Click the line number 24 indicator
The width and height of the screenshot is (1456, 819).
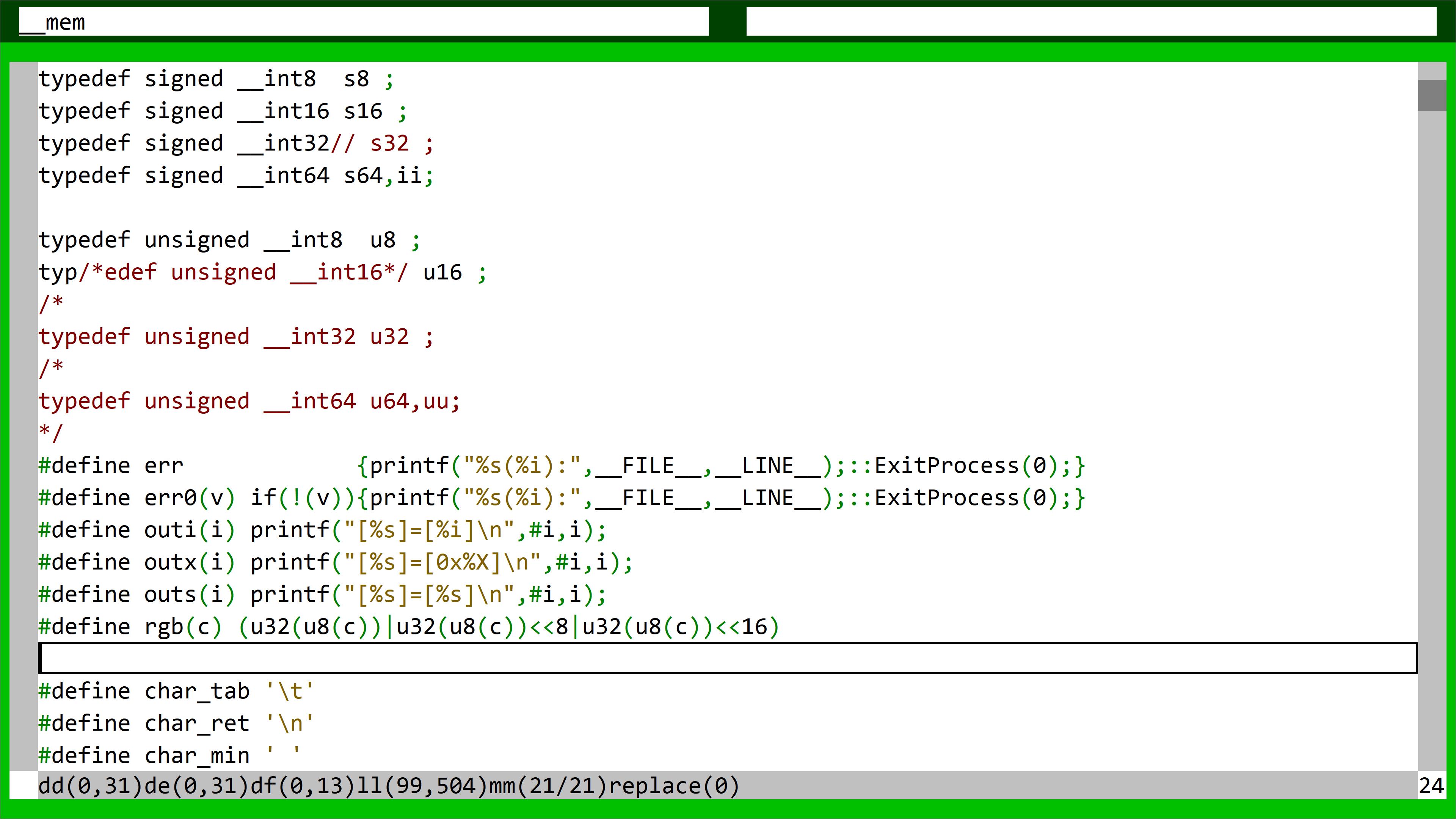pyautogui.click(x=1431, y=786)
